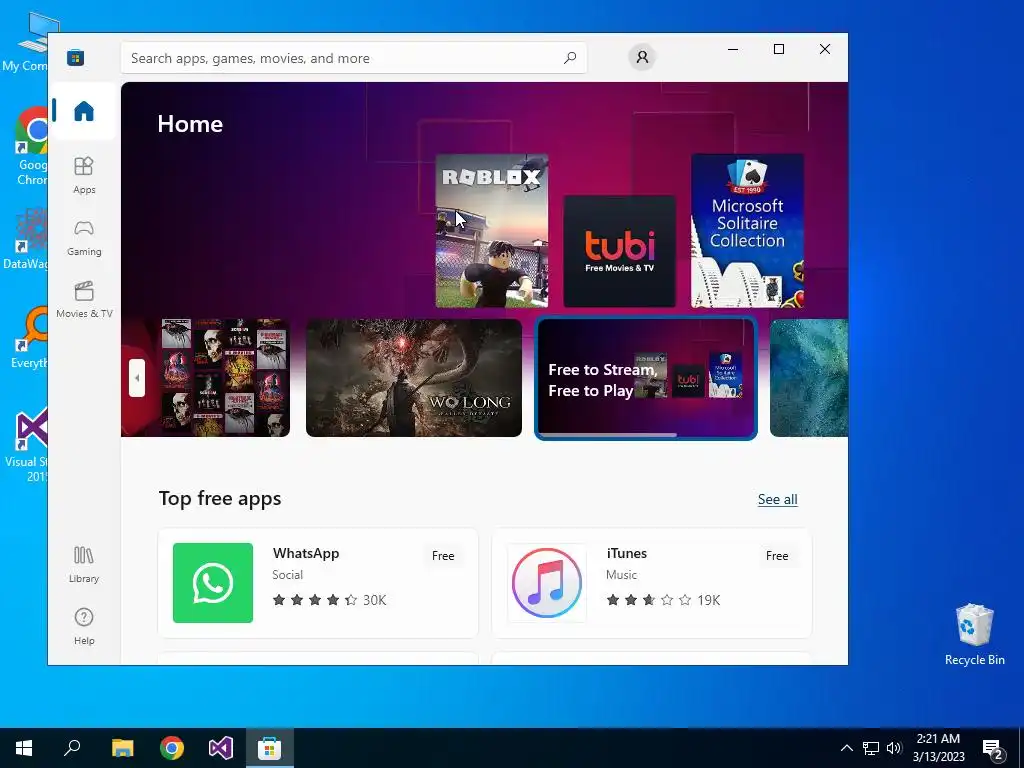
Task: Click the Microsoft Store logo icon
Action: [x=76, y=58]
